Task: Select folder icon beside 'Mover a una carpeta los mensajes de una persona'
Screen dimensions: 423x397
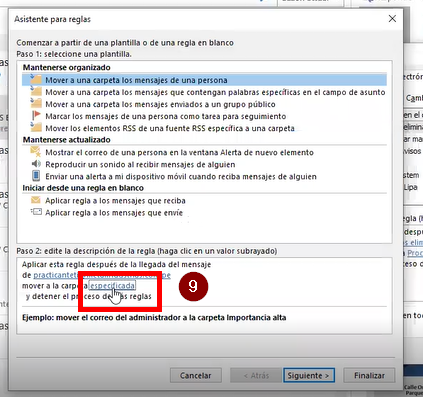Action: point(36,79)
